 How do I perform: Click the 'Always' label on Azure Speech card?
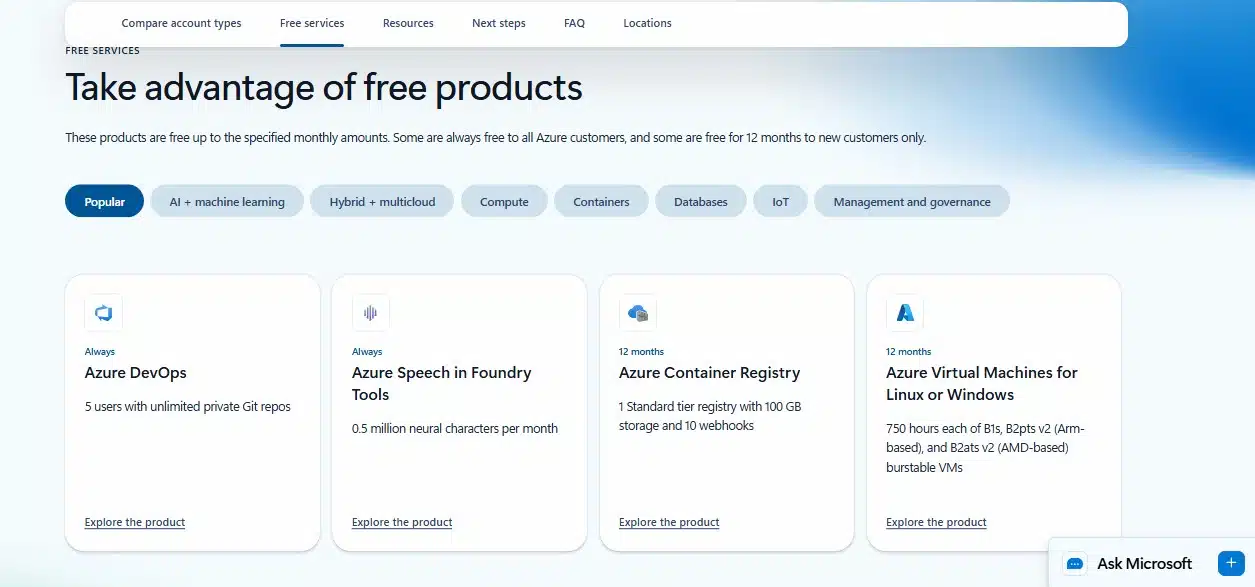pos(367,352)
